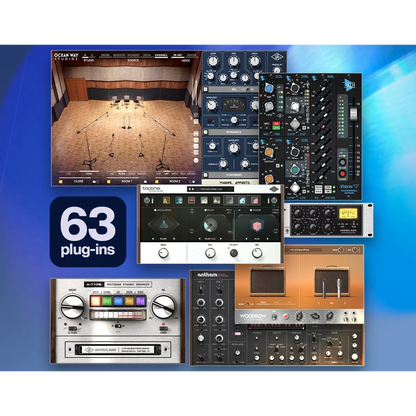This screenshot has width=416, height=416.
Task: Enable the Modulation checkbox in Topline
Action: point(155,210)
